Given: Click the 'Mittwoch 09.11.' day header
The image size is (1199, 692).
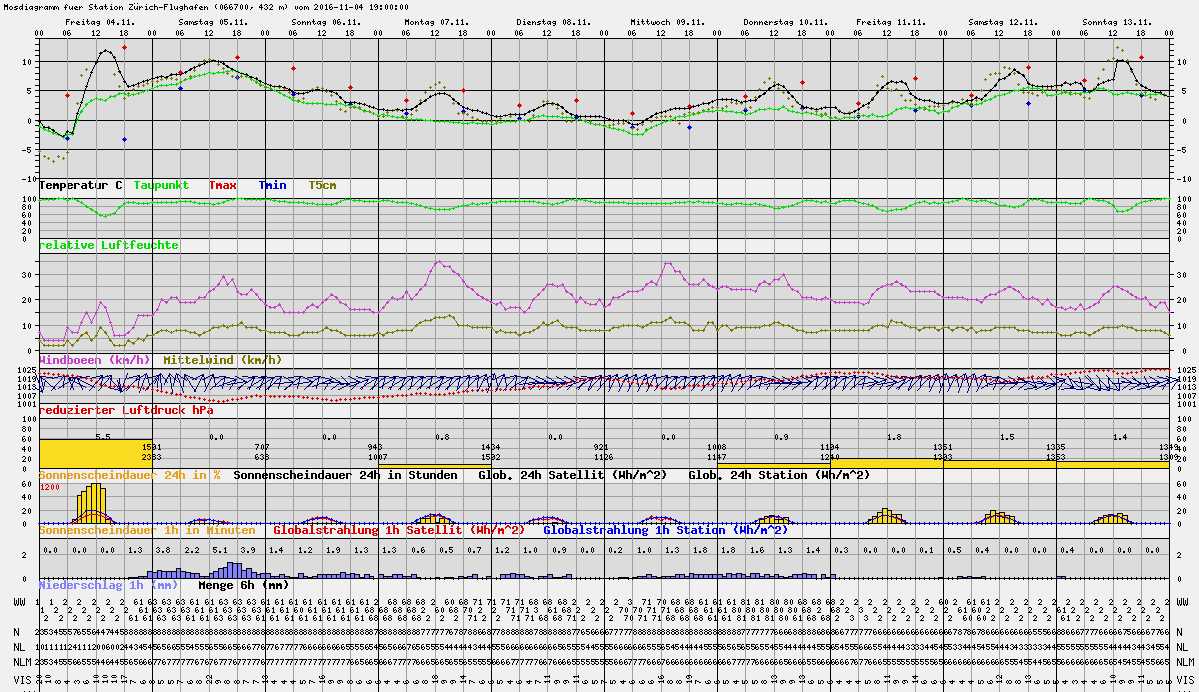Looking at the screenshot, I should [x=668, y=22].
